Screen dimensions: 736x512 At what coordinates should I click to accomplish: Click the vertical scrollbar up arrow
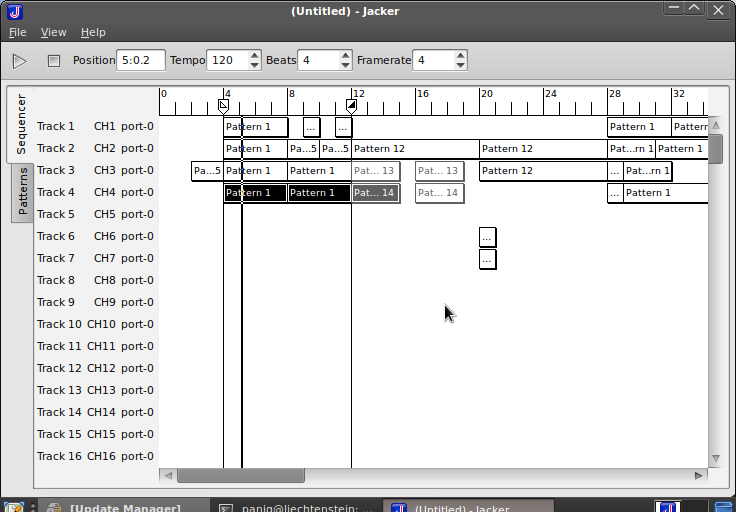715,125
